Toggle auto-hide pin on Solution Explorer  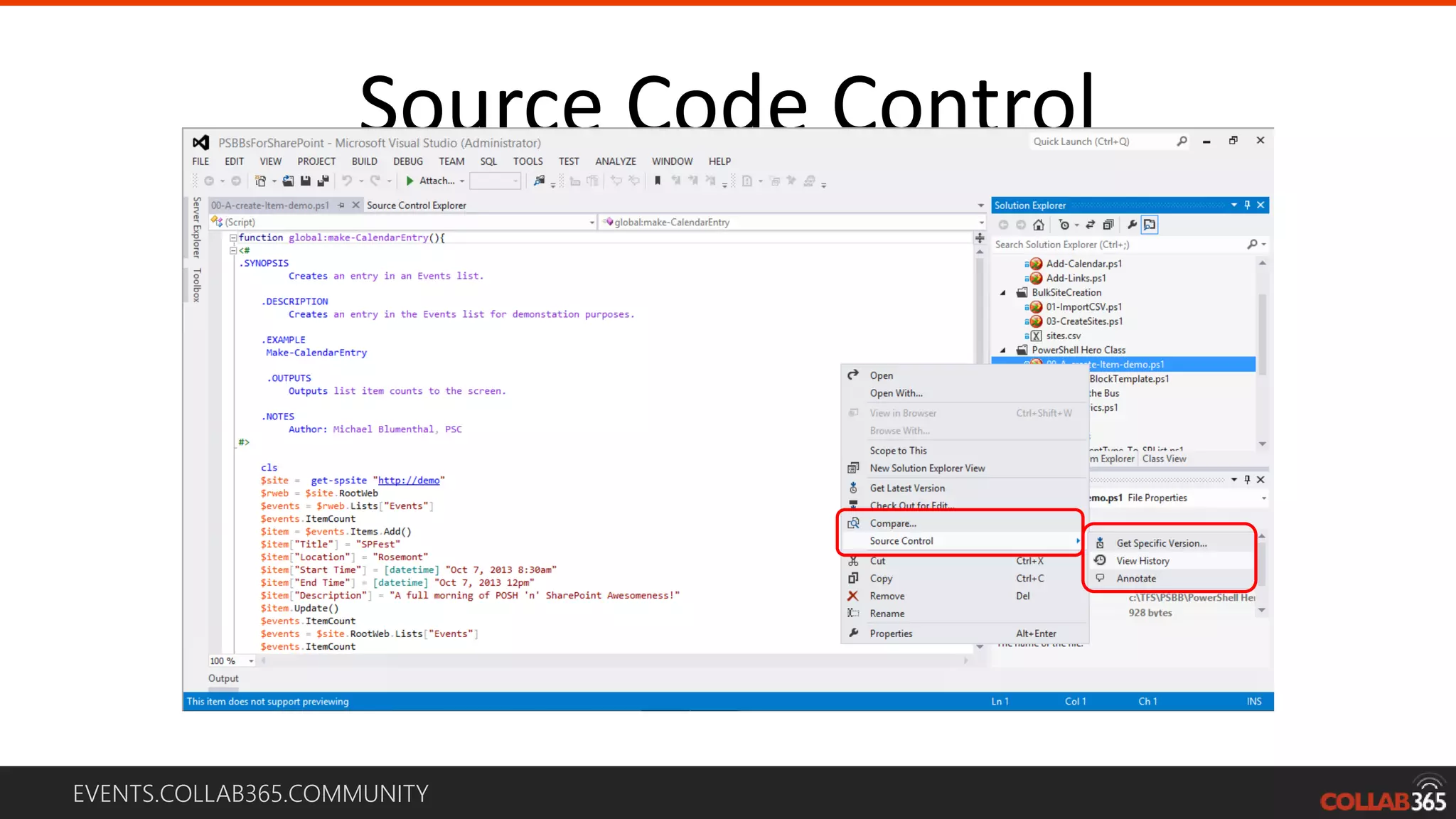tap(1247, 205)
